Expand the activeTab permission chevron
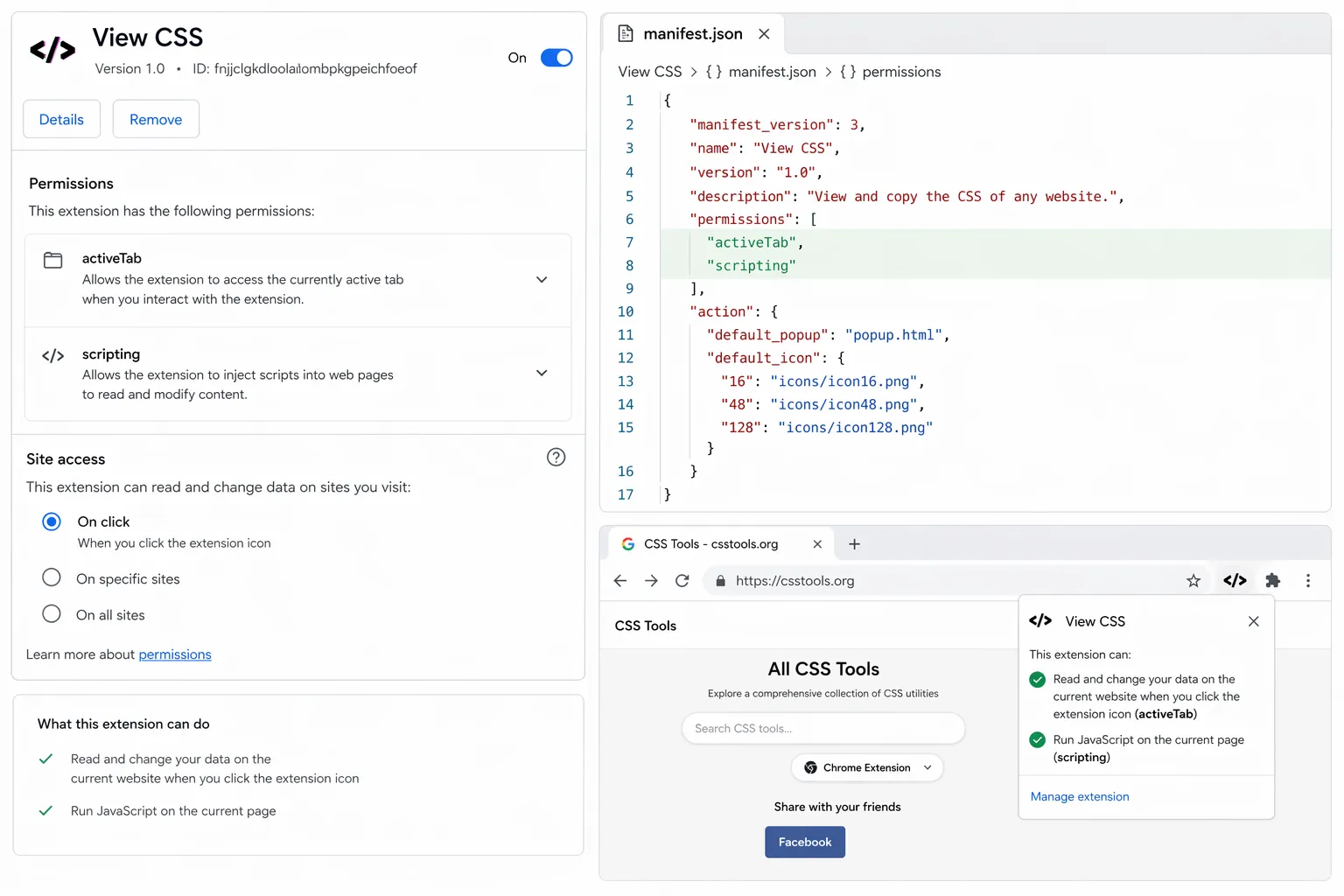Screen dimensions: 1344x896 [x=542, y=280]
